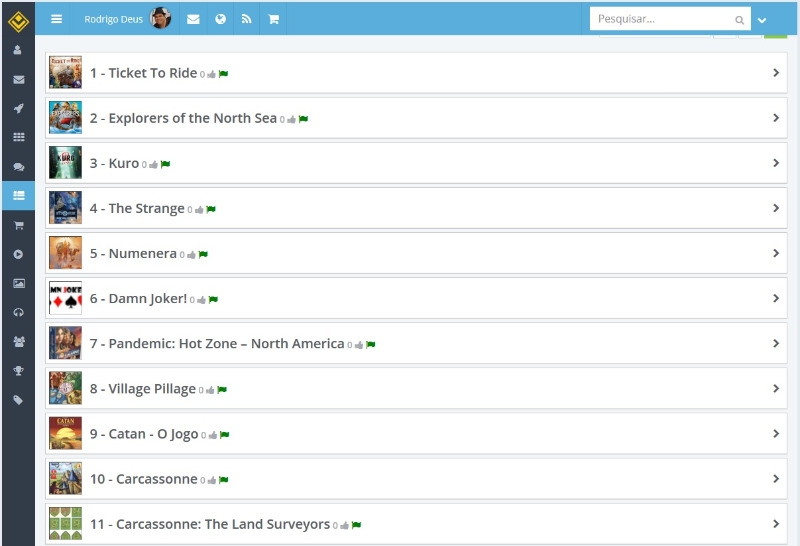800x546 pixels.
Task: Click the Rodrigo Deus username link
Action: coord(113,19)
